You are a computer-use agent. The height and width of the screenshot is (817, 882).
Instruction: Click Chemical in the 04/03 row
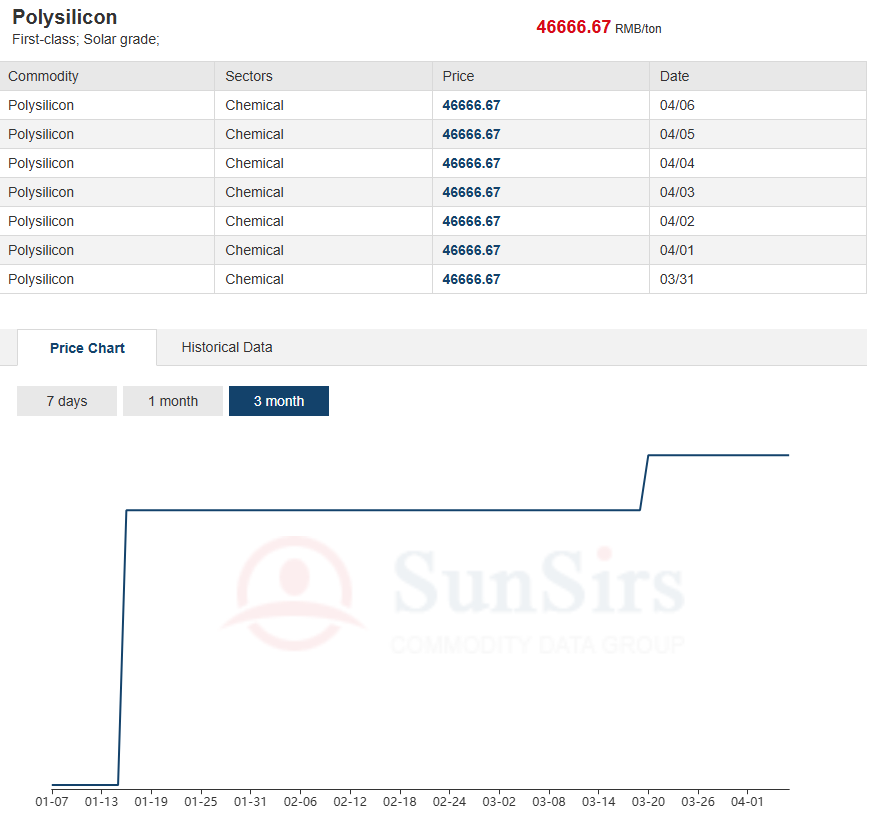254,192
